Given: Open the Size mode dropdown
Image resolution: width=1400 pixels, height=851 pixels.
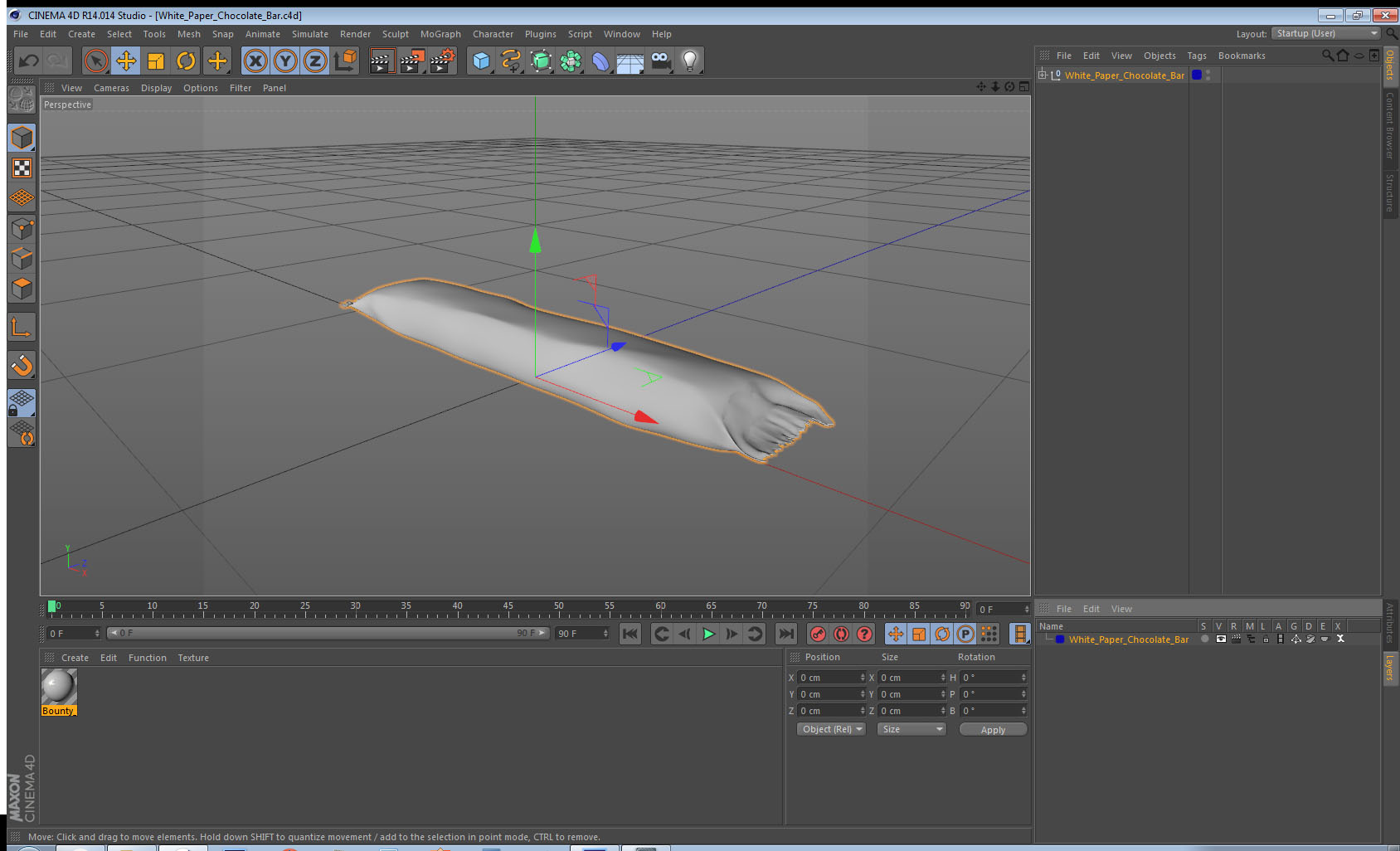Looking at the screenshot, I should [911, 729].
